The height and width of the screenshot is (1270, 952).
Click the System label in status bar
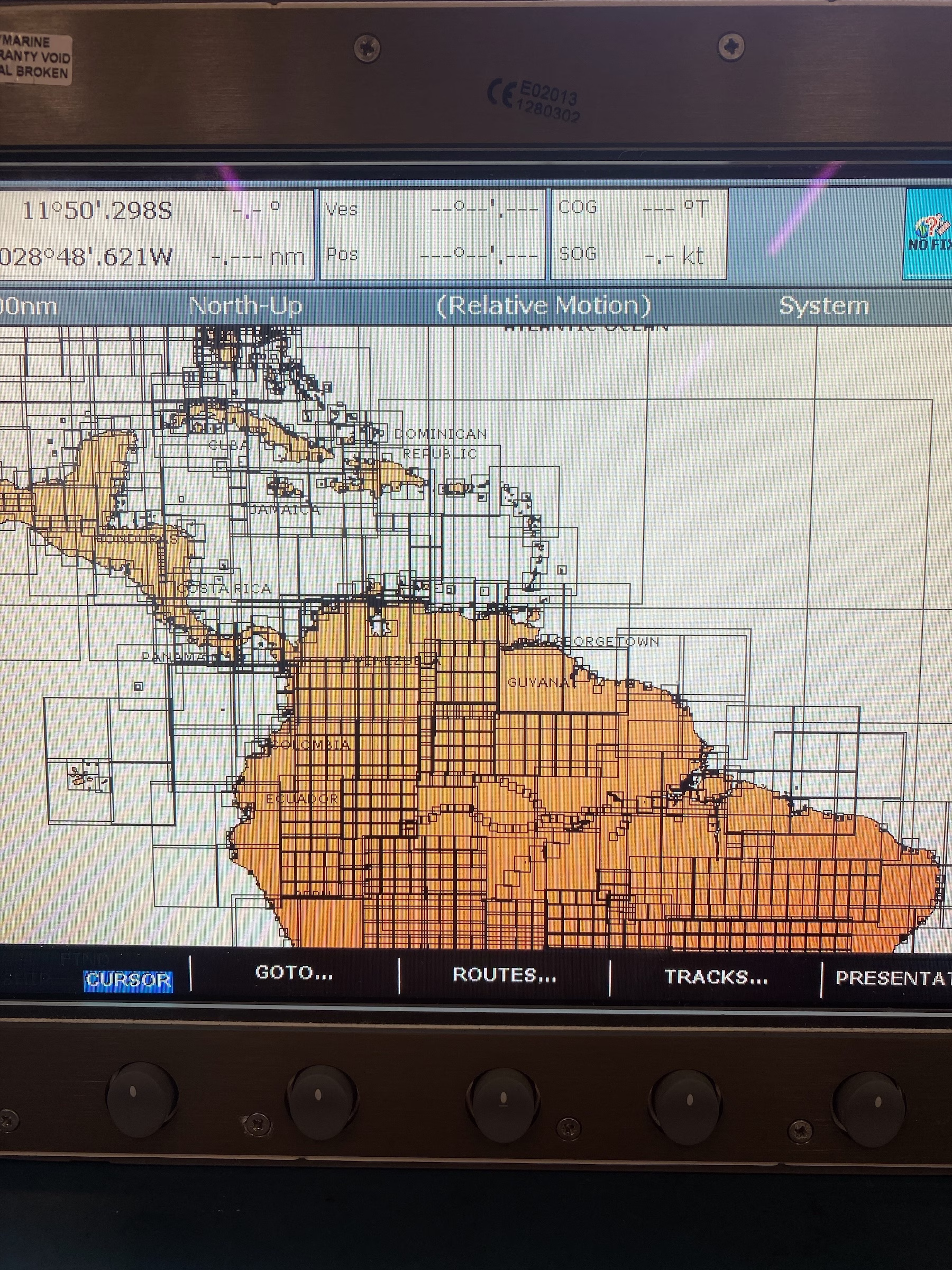(x=823, y=305)
